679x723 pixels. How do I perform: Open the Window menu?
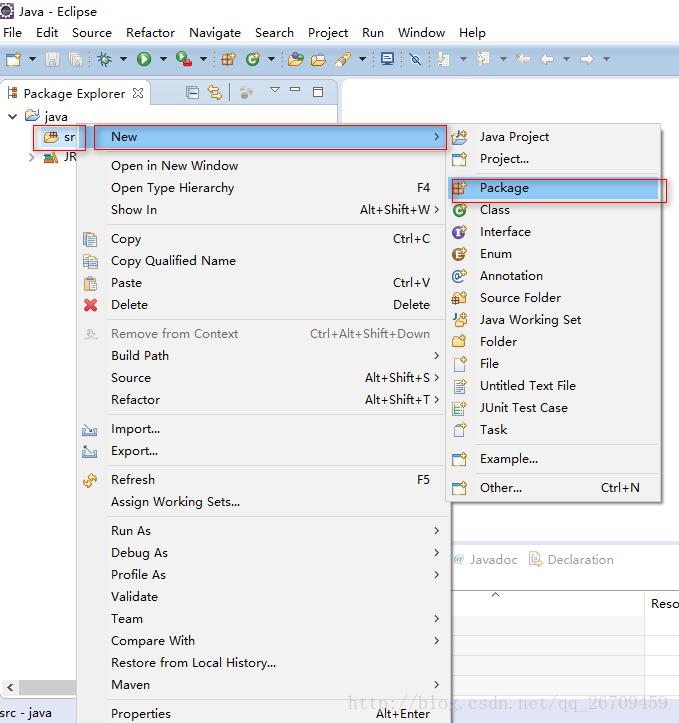point(421,33)
